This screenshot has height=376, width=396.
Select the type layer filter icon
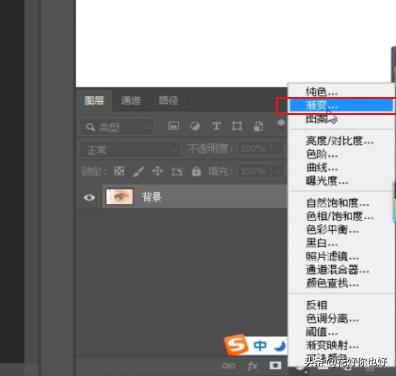coord(216,126)
